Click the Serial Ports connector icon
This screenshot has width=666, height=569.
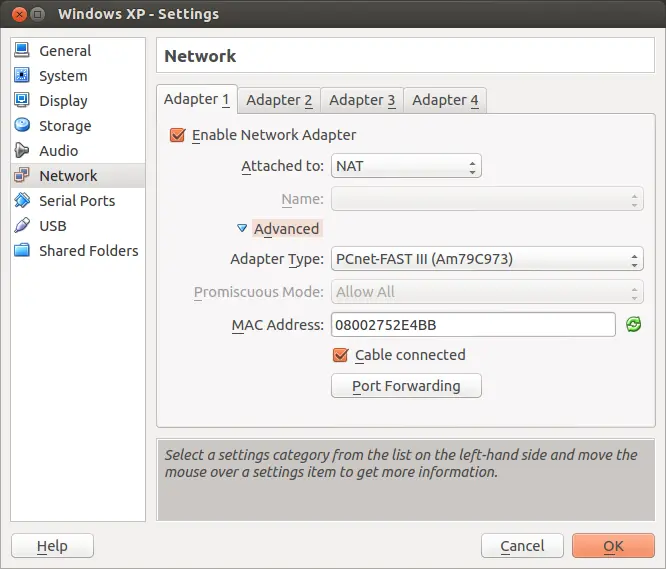[22, 200]
